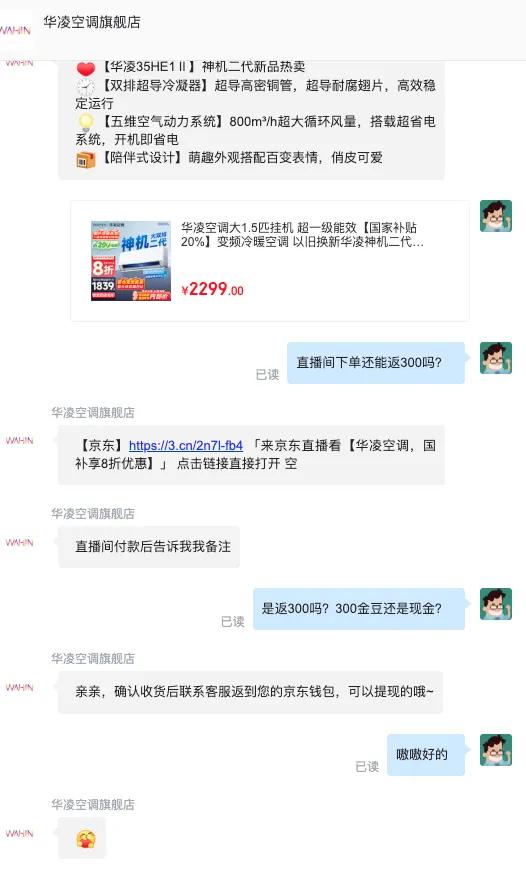
Task: Click 华凌空调旗舰店 title in header
Action: (x=92, y=22)
